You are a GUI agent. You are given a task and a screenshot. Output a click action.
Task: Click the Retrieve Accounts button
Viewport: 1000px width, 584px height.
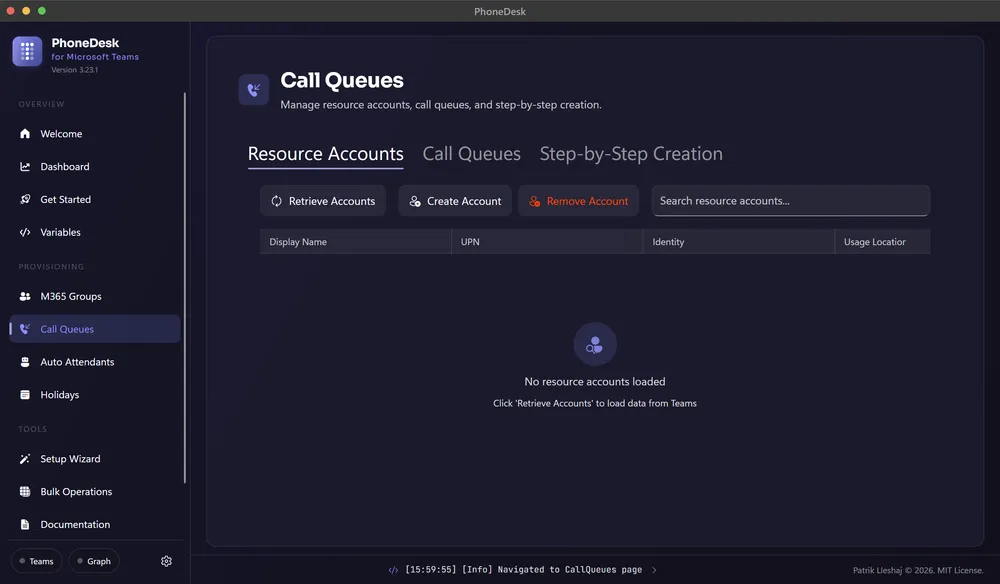click(323, 201)
